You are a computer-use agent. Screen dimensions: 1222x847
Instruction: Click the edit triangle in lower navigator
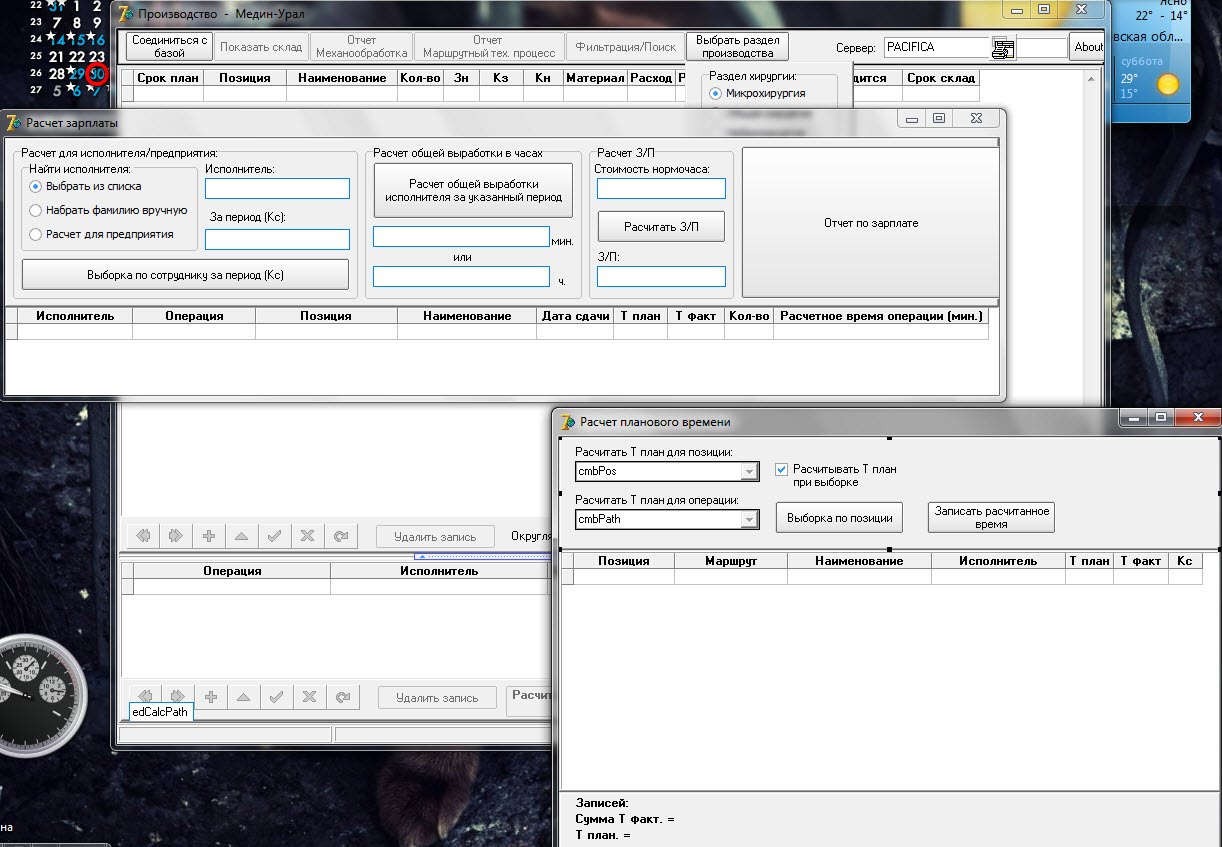point(242,697)
